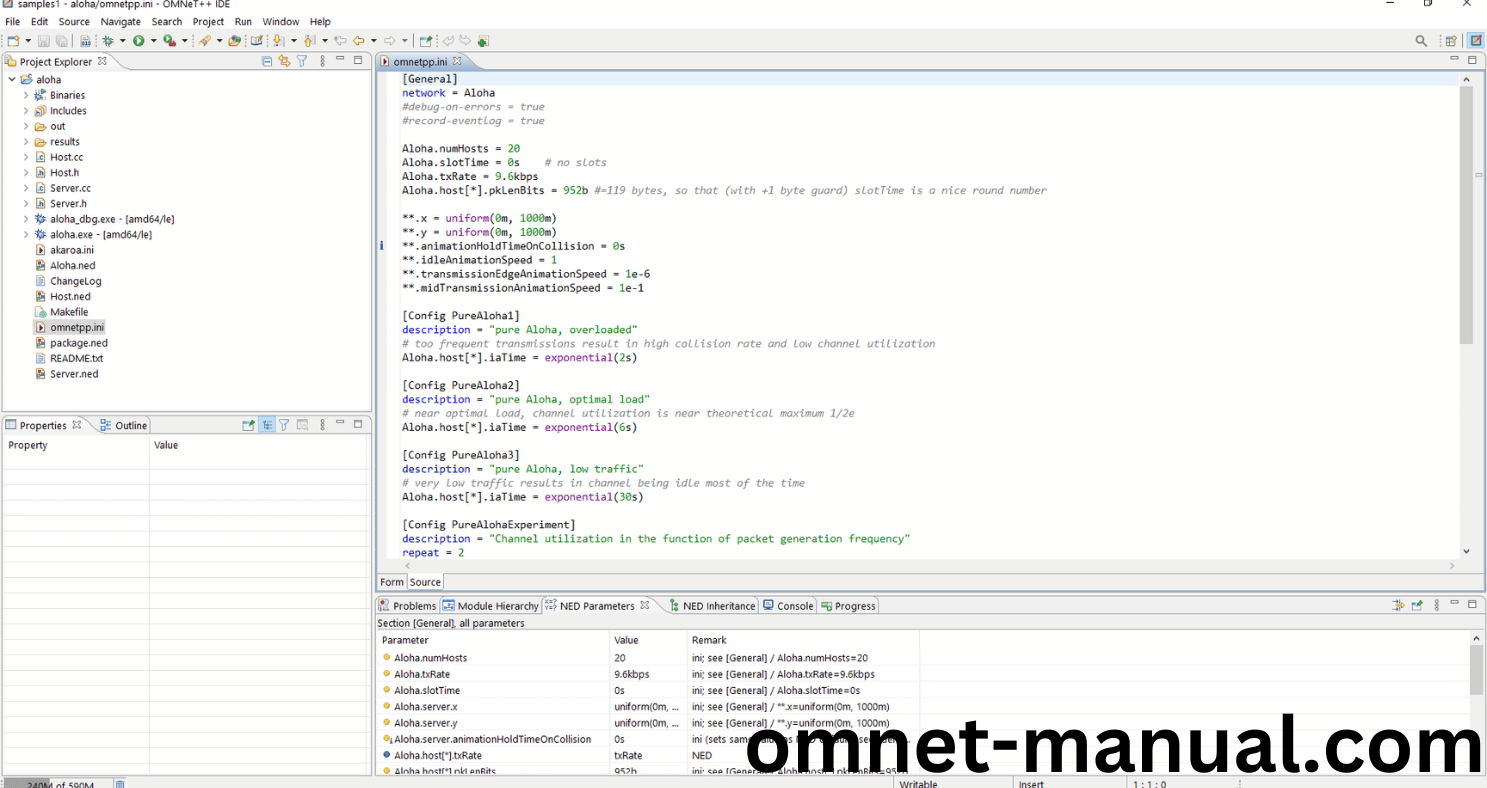The height and width of the screenshot is (788, 1487).
Task: Close the omnetpp.ini editor tab
Action: 457,61
